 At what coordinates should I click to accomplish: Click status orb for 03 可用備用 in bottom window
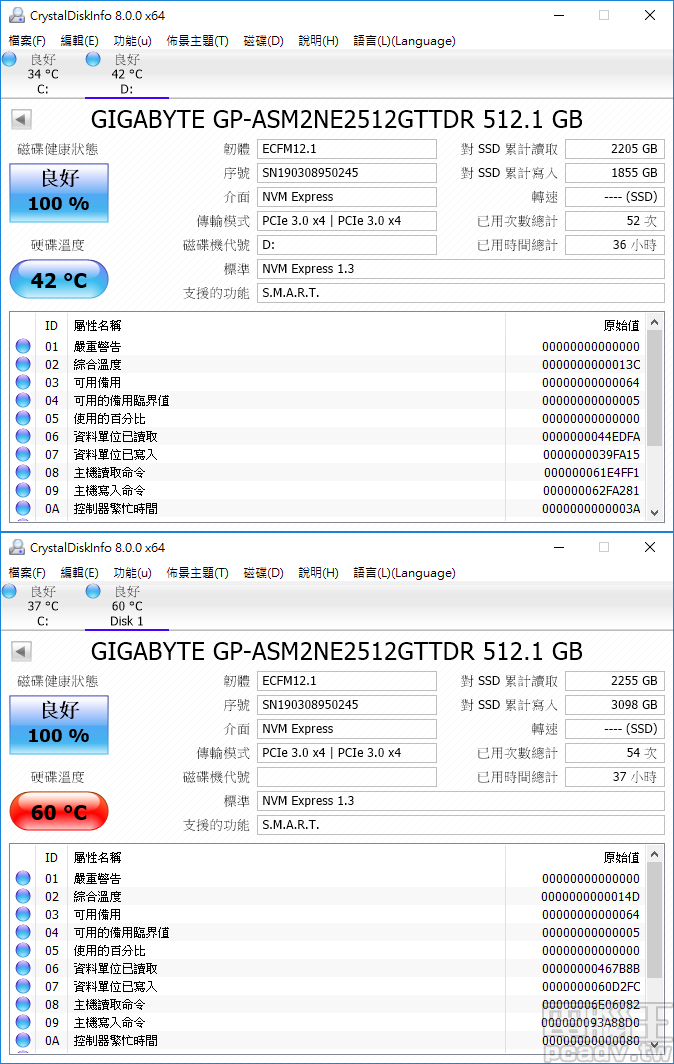point(23,914)
